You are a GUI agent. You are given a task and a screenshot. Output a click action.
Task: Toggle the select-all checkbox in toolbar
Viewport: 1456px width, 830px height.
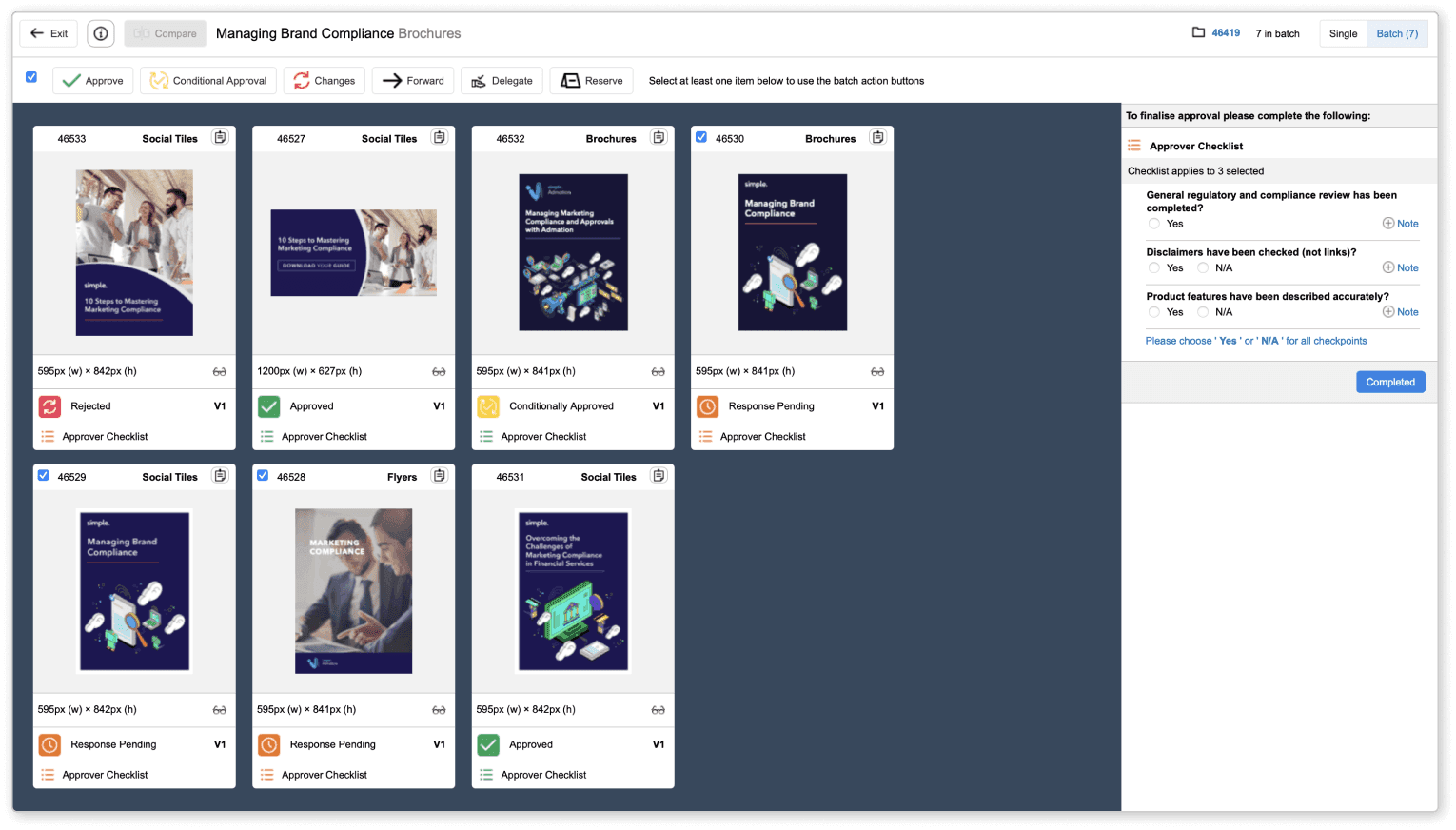[31, 77]
